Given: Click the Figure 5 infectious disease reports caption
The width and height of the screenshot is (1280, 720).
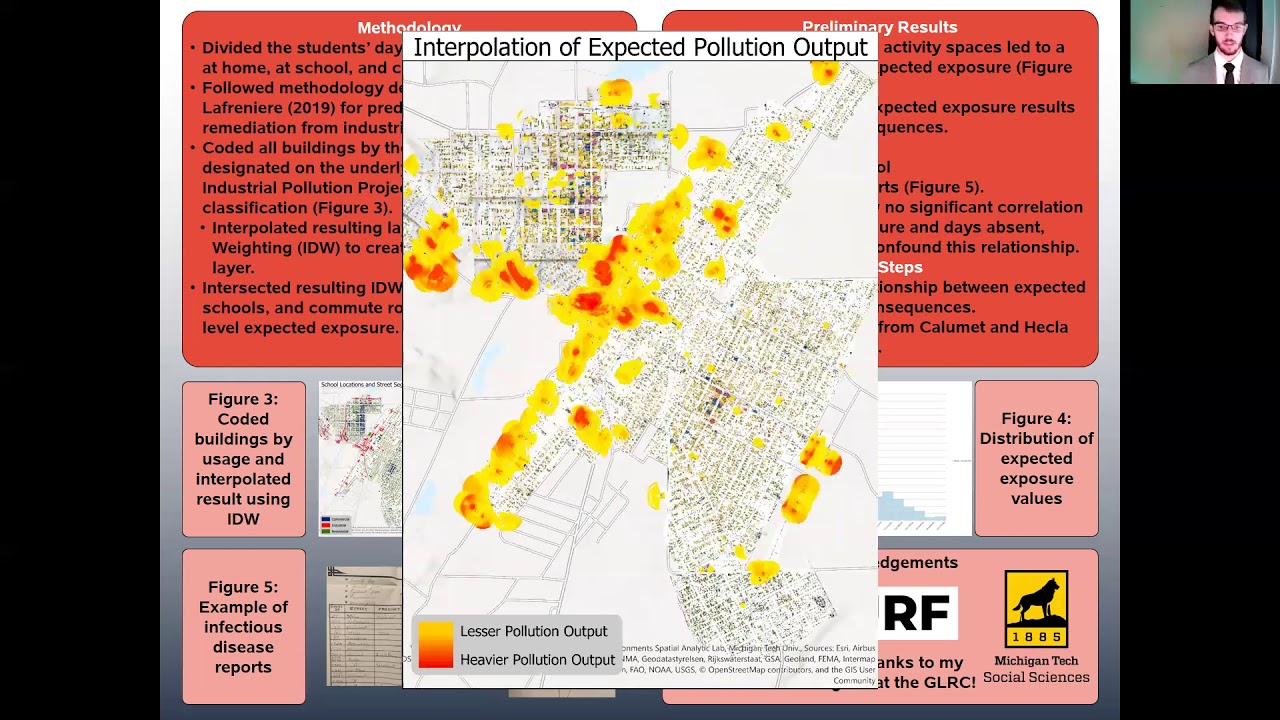Looking at the screenshot, I should click(244, 627).
